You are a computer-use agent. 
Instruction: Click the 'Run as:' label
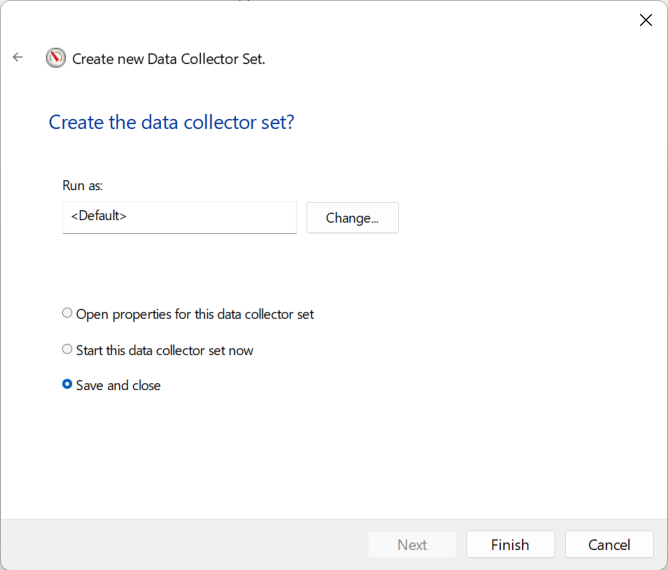click(x=83, y=185)
